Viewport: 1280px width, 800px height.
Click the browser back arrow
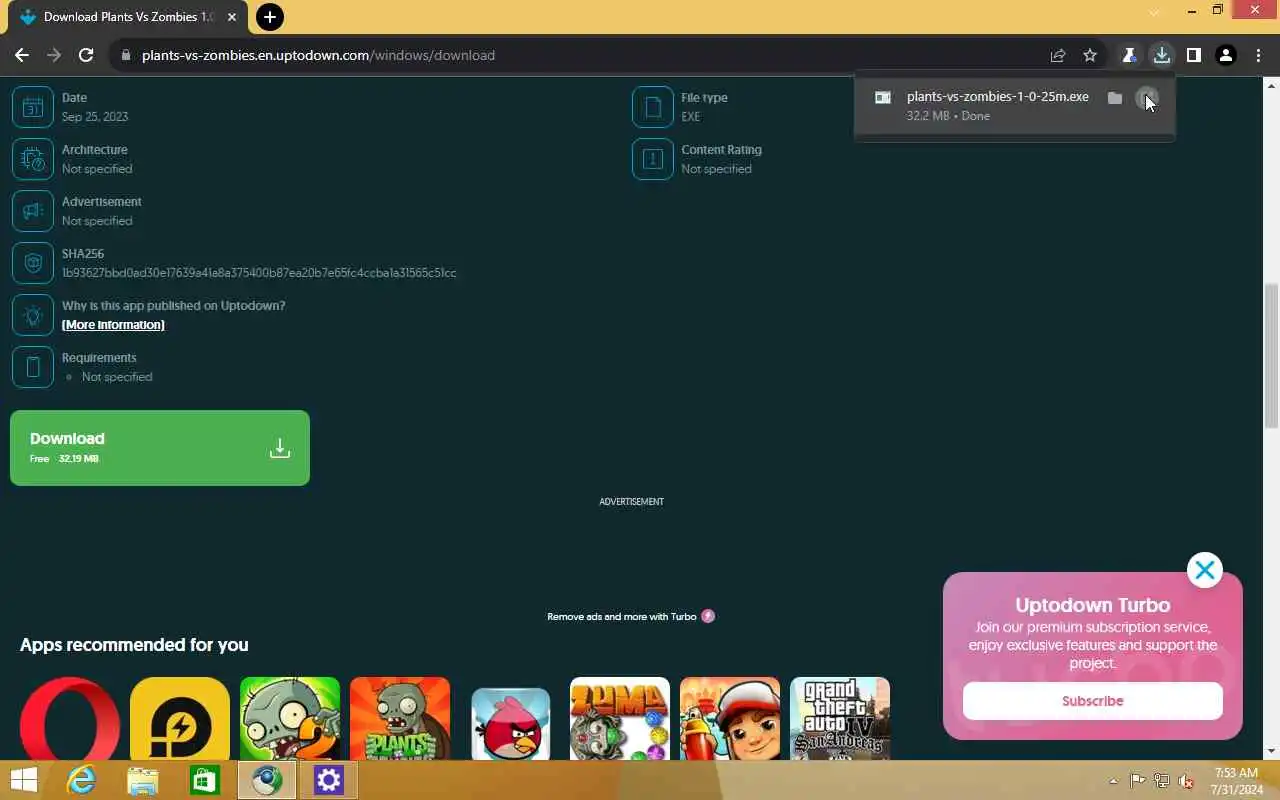pyautogui.click(x=22, y=55)
